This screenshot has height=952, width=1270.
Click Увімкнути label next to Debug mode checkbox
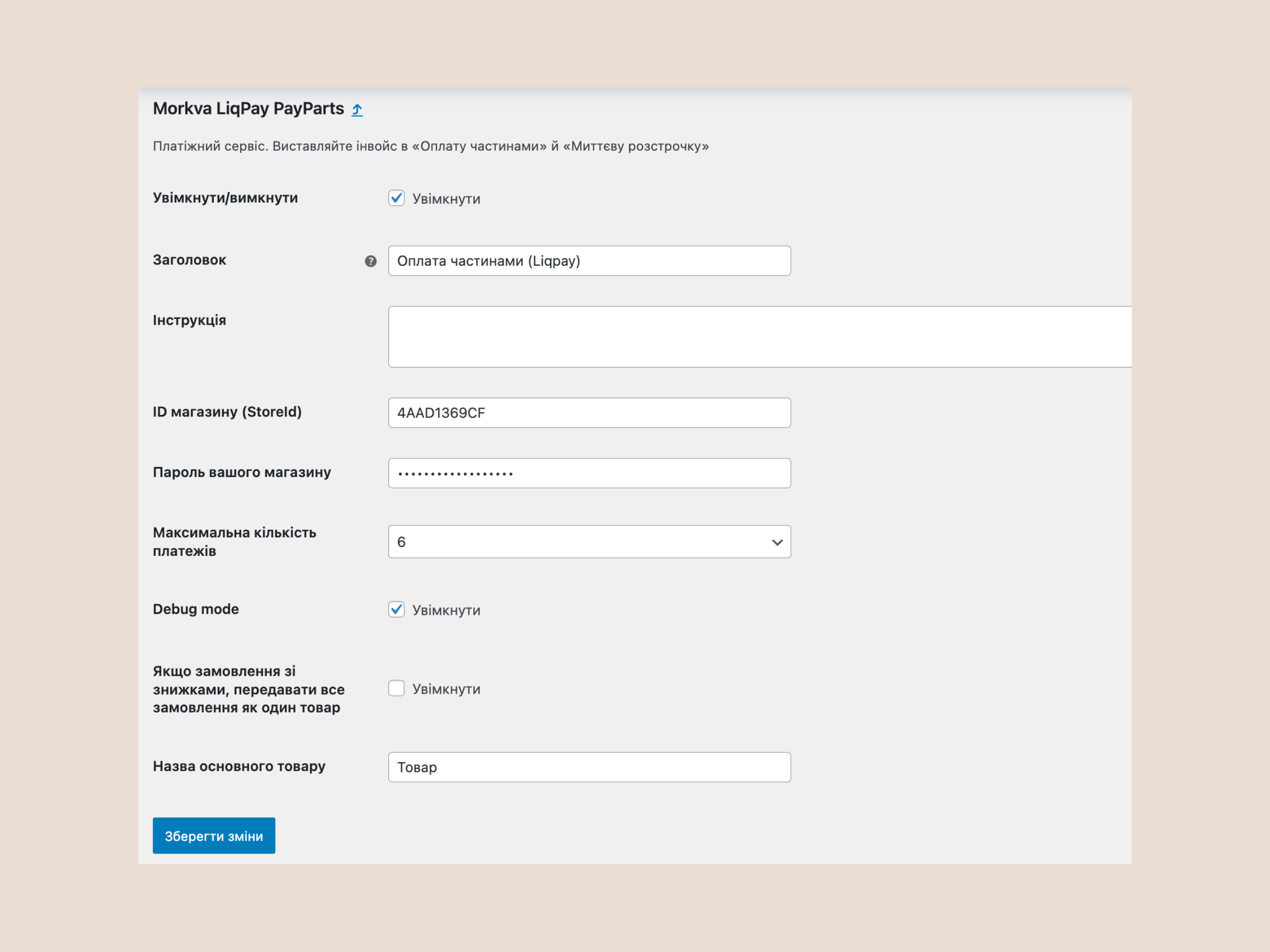click(446, 610)
